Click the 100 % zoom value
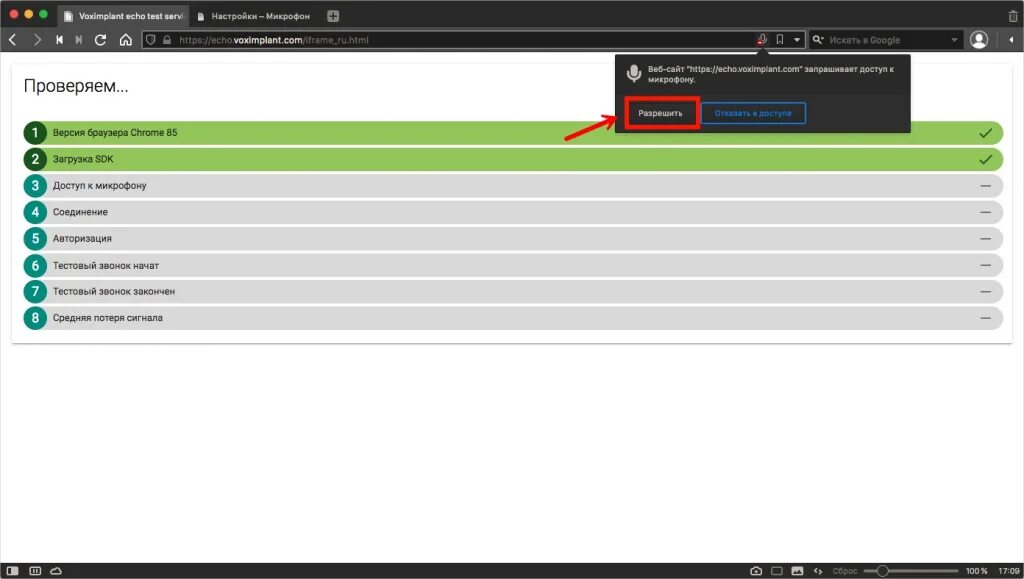This screenshot has width=1024, height=579. tap(976, 571)
